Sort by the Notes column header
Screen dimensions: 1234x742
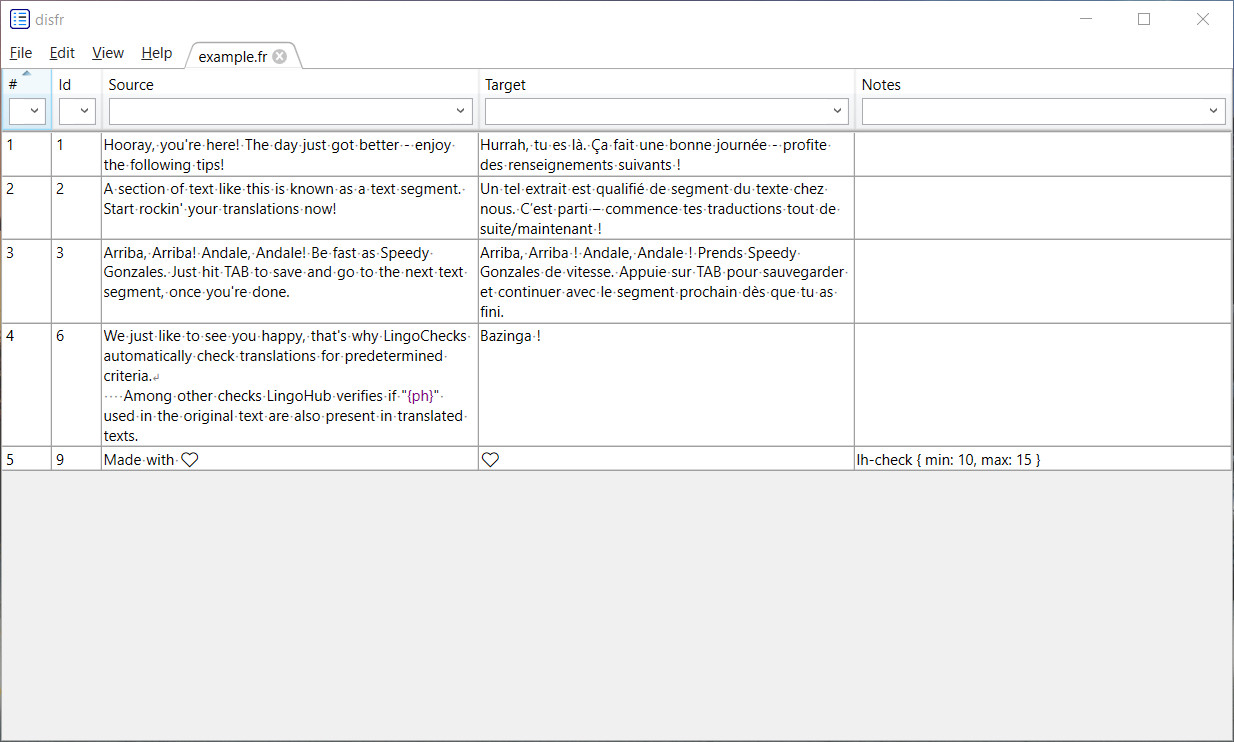tap(1043, 84)
